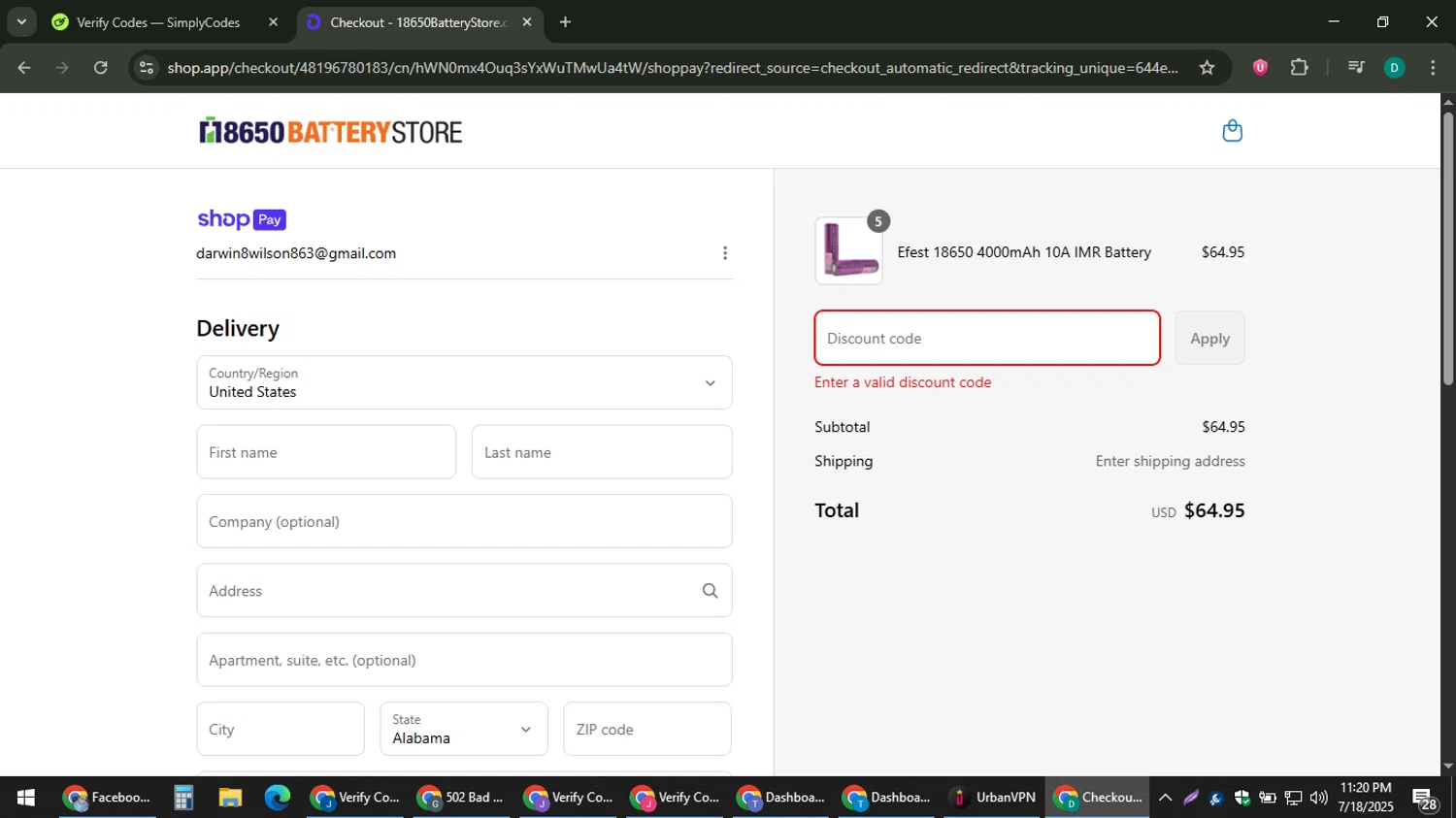Show hidden system tray icons
1456x818 pixels.
pos(1166,798)
